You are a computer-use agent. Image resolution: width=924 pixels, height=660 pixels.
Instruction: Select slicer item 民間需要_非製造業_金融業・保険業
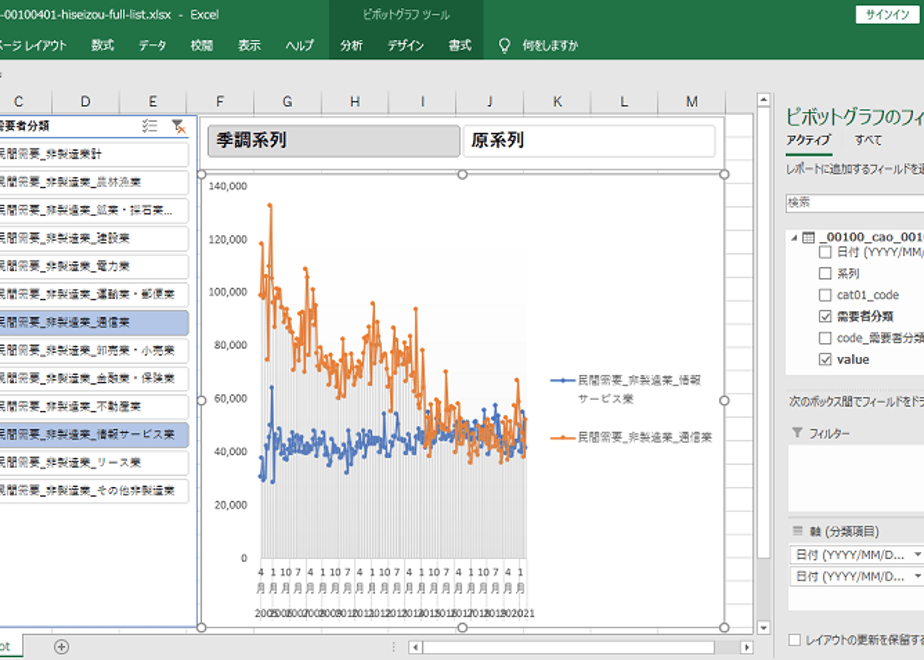pos(93,378)
